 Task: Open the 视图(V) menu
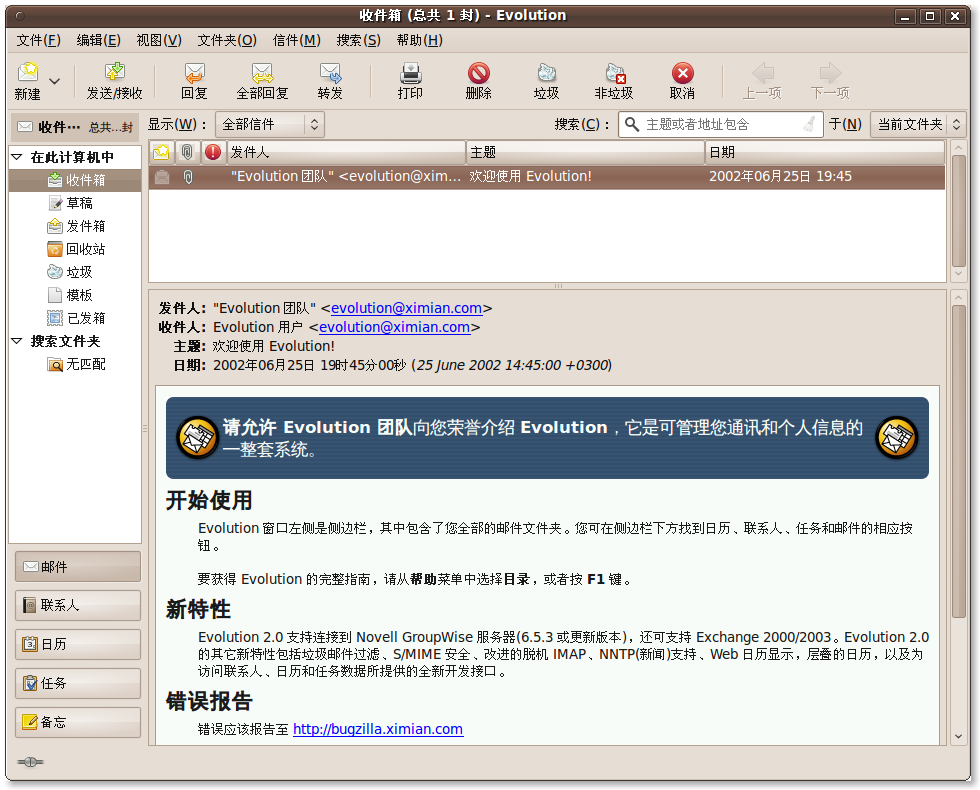(159, 40)
